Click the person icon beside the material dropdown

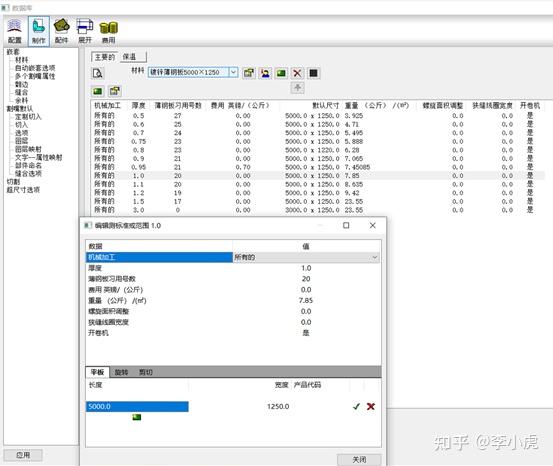pos(265,73)
